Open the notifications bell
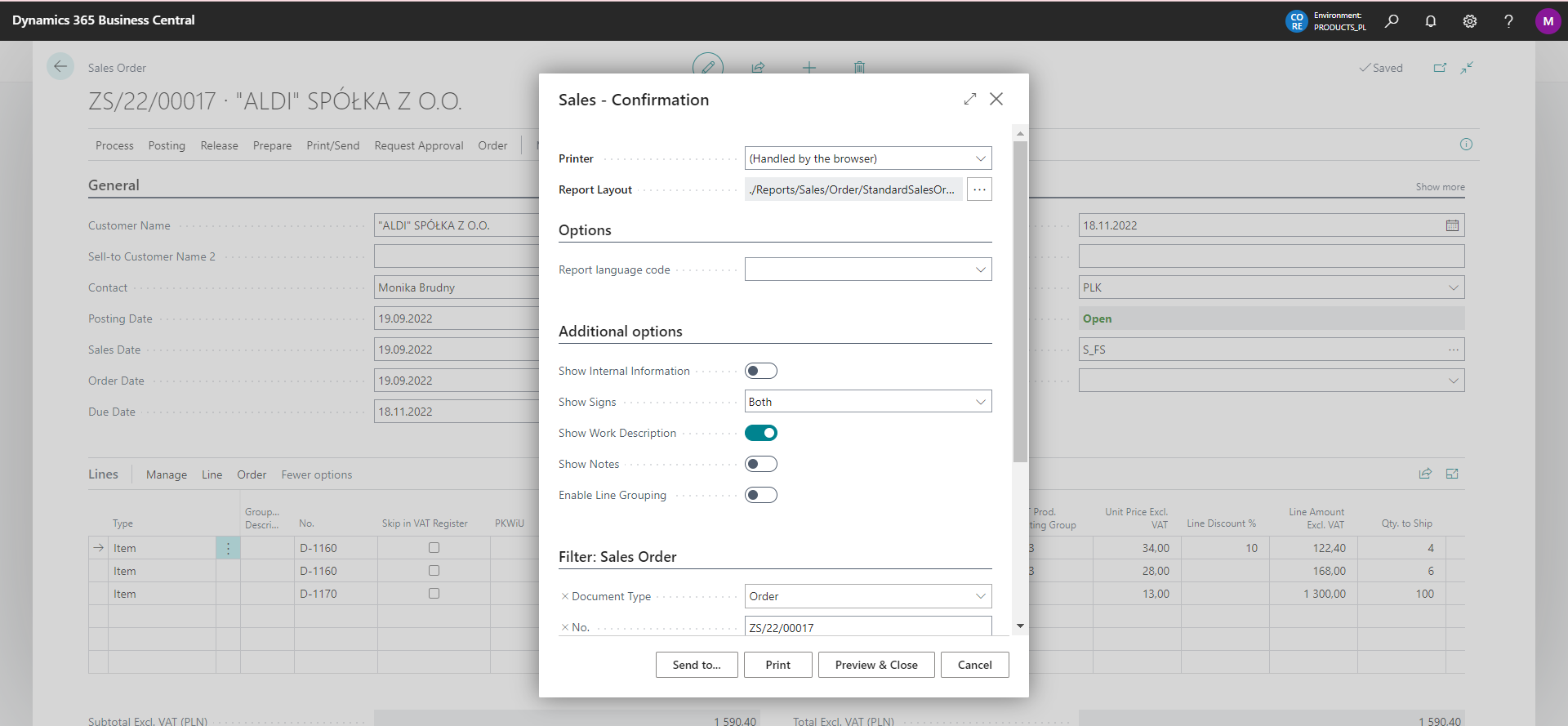The height and width of the screenshot is (726, 1568). (1431, 21)
